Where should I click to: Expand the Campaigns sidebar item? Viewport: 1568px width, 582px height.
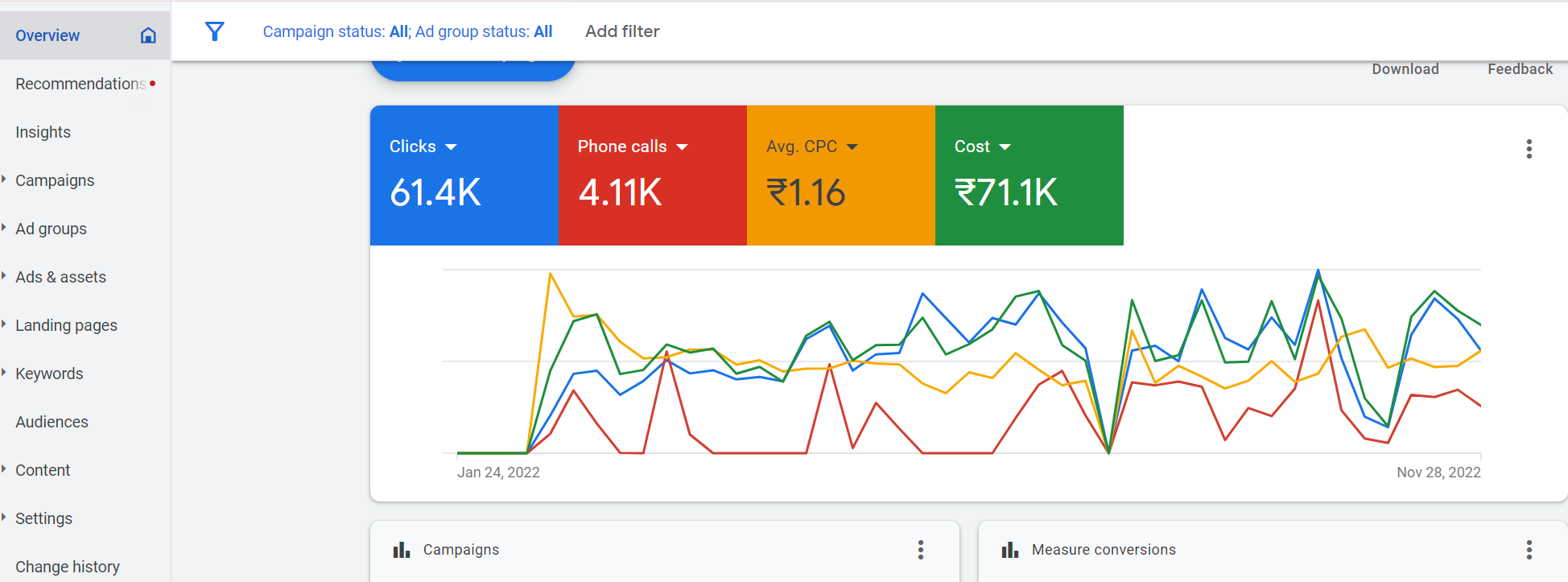click(x=4, y=180)
